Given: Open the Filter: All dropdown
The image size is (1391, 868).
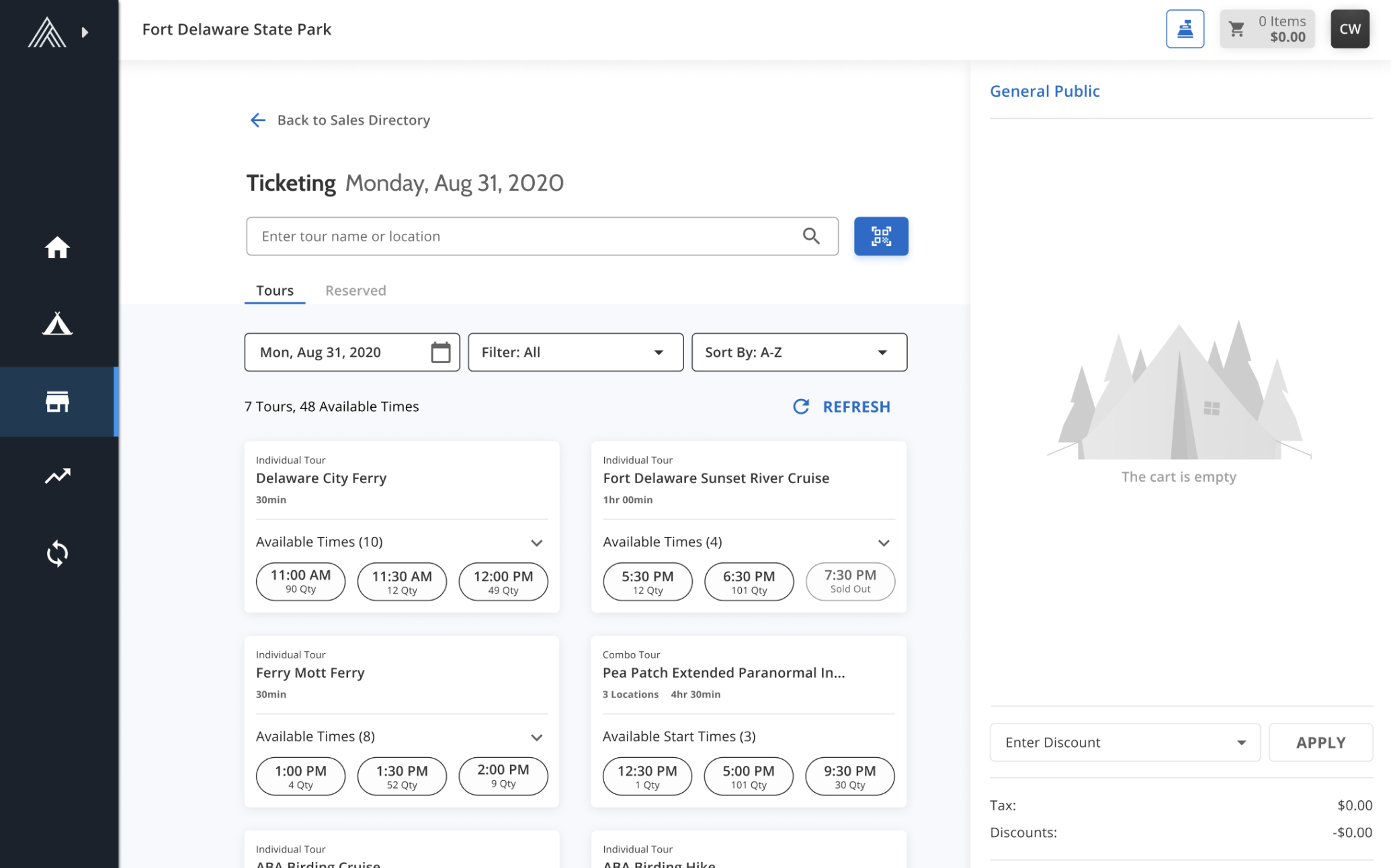Looking at the screenshot, I should (575, 352).
